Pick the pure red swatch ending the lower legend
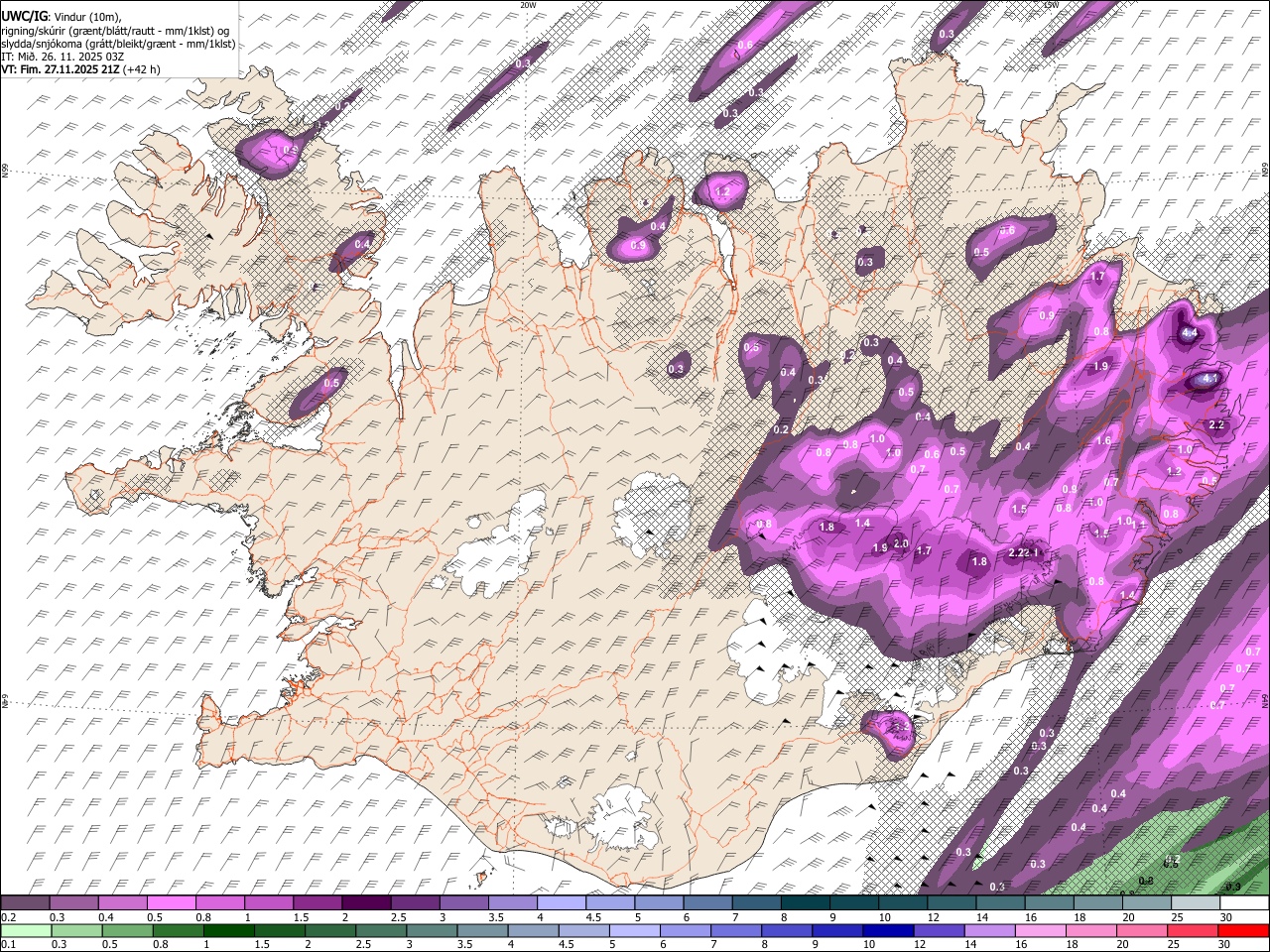 1244,930
